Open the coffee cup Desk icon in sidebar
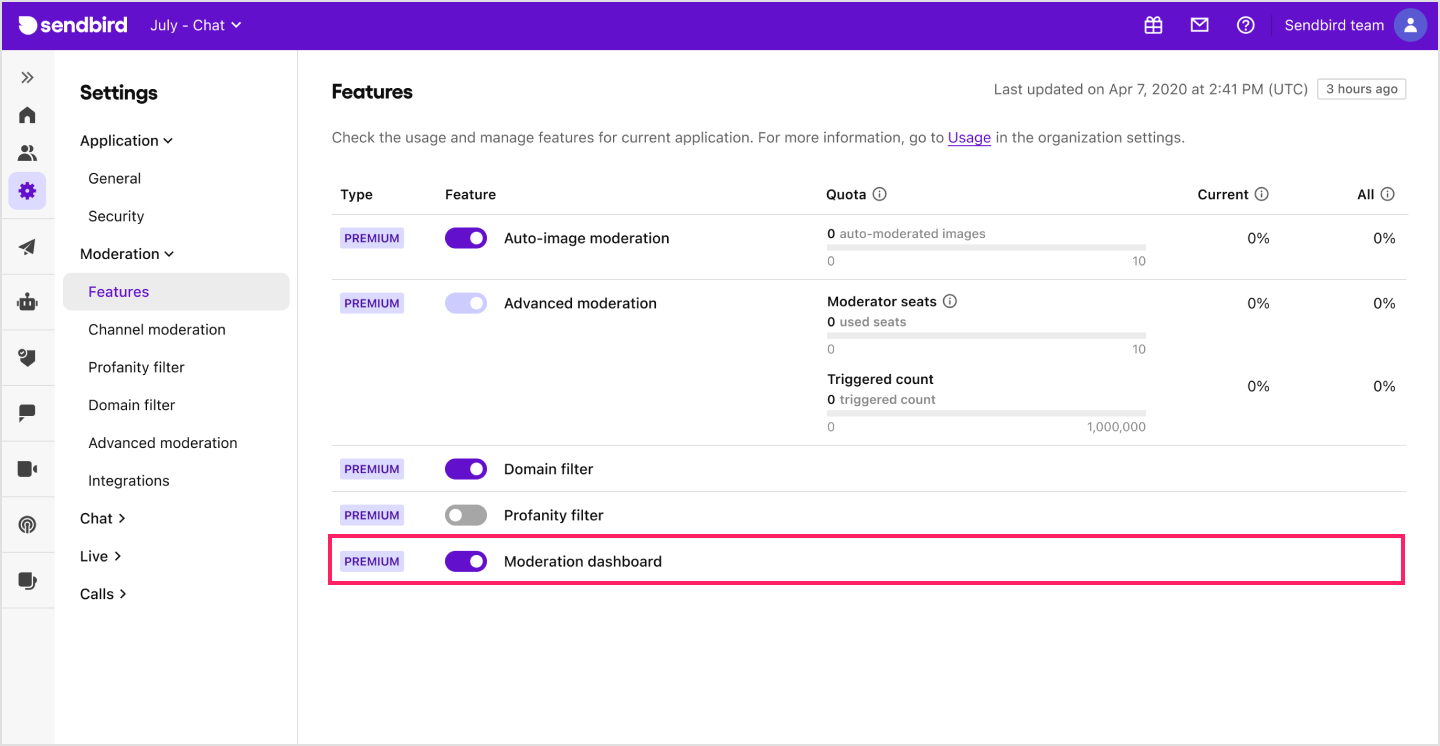Viewport: 1440px width, 746px height. 27,580
